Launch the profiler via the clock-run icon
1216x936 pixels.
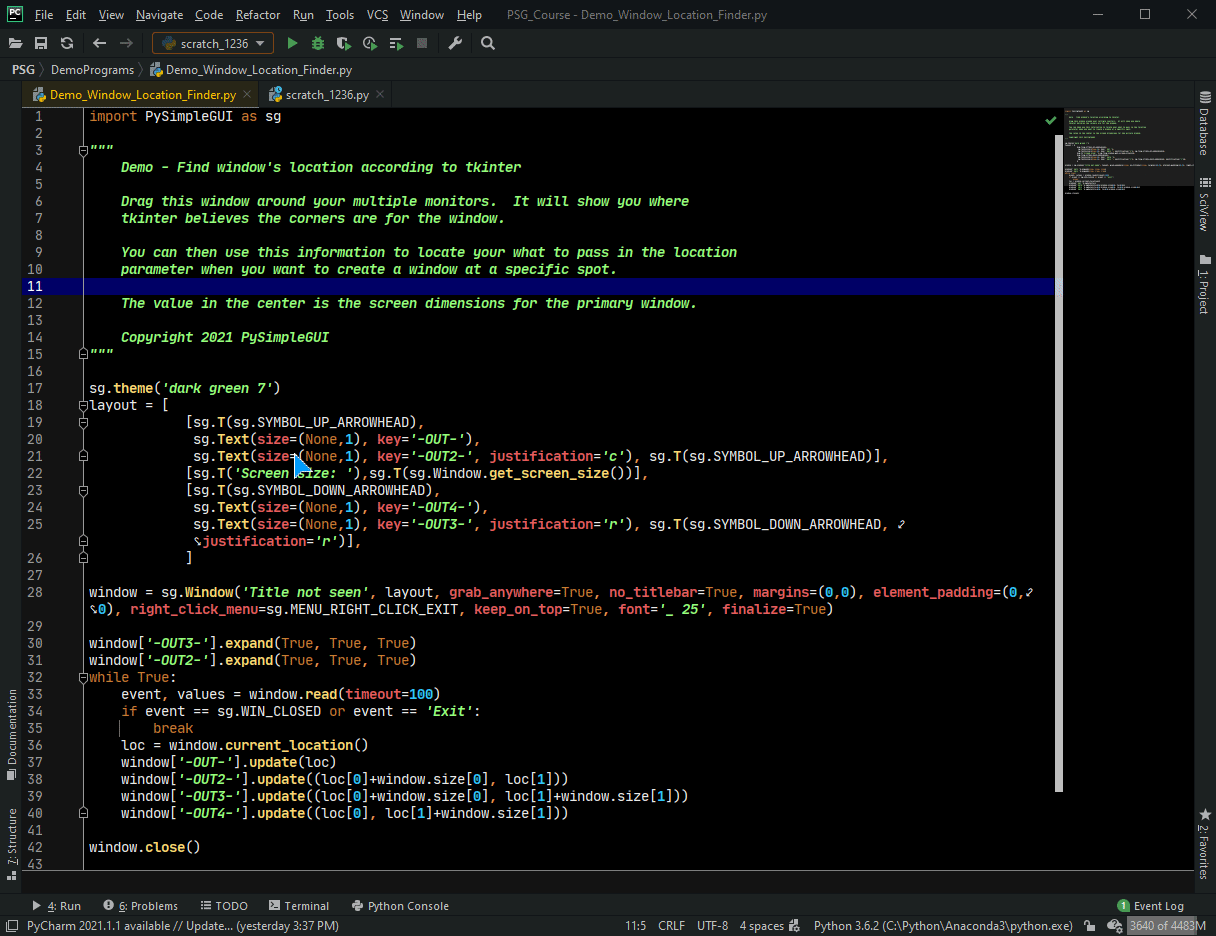pos(370,43)
